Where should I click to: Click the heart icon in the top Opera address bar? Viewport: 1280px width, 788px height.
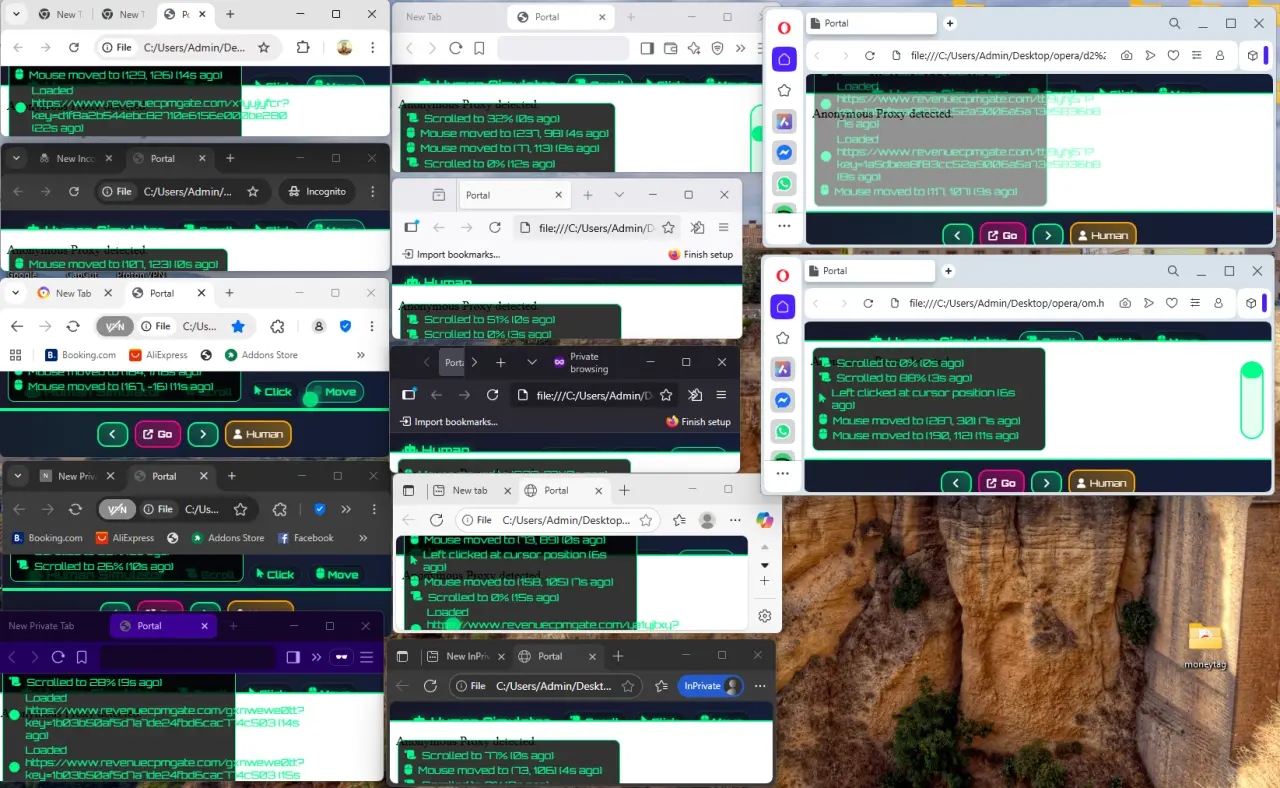click(1173, 56)
